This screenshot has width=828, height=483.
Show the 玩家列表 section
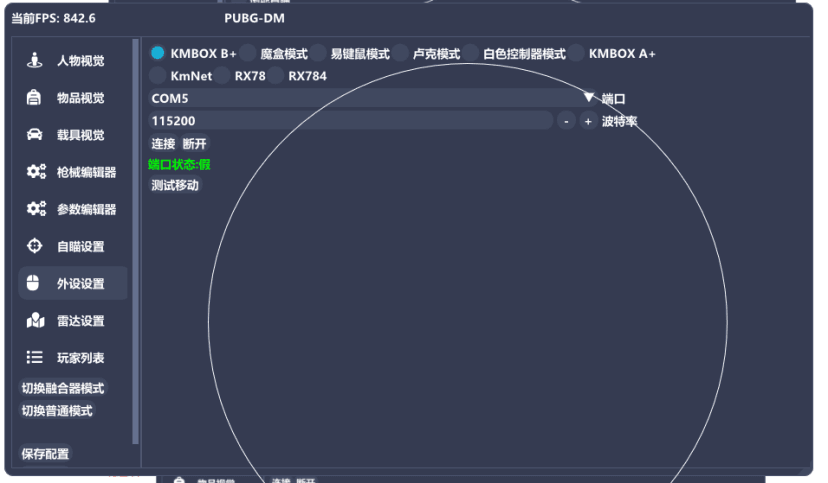(73, 357)
